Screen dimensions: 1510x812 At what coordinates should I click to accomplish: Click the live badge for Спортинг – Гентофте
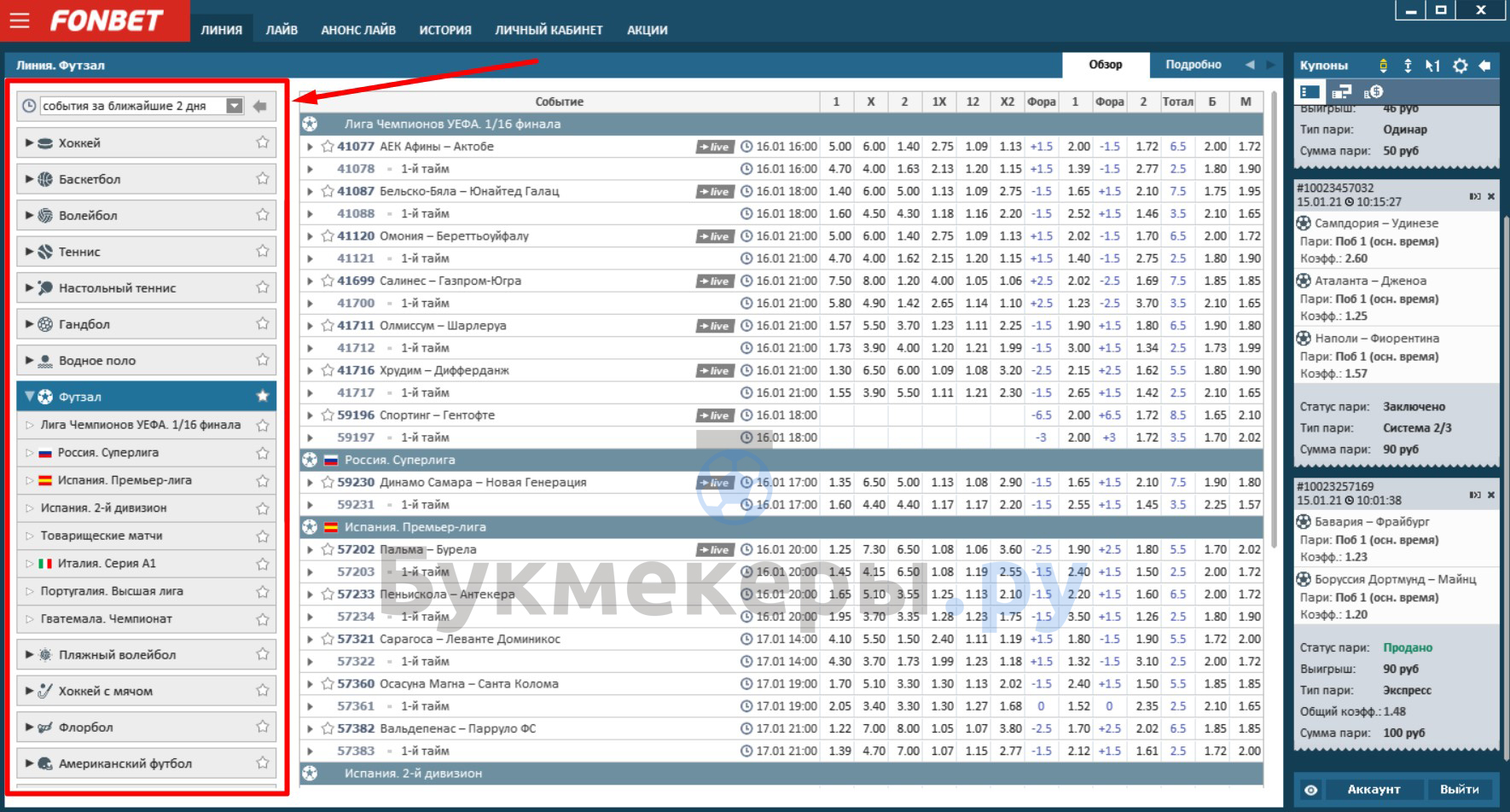click(715, 415)
